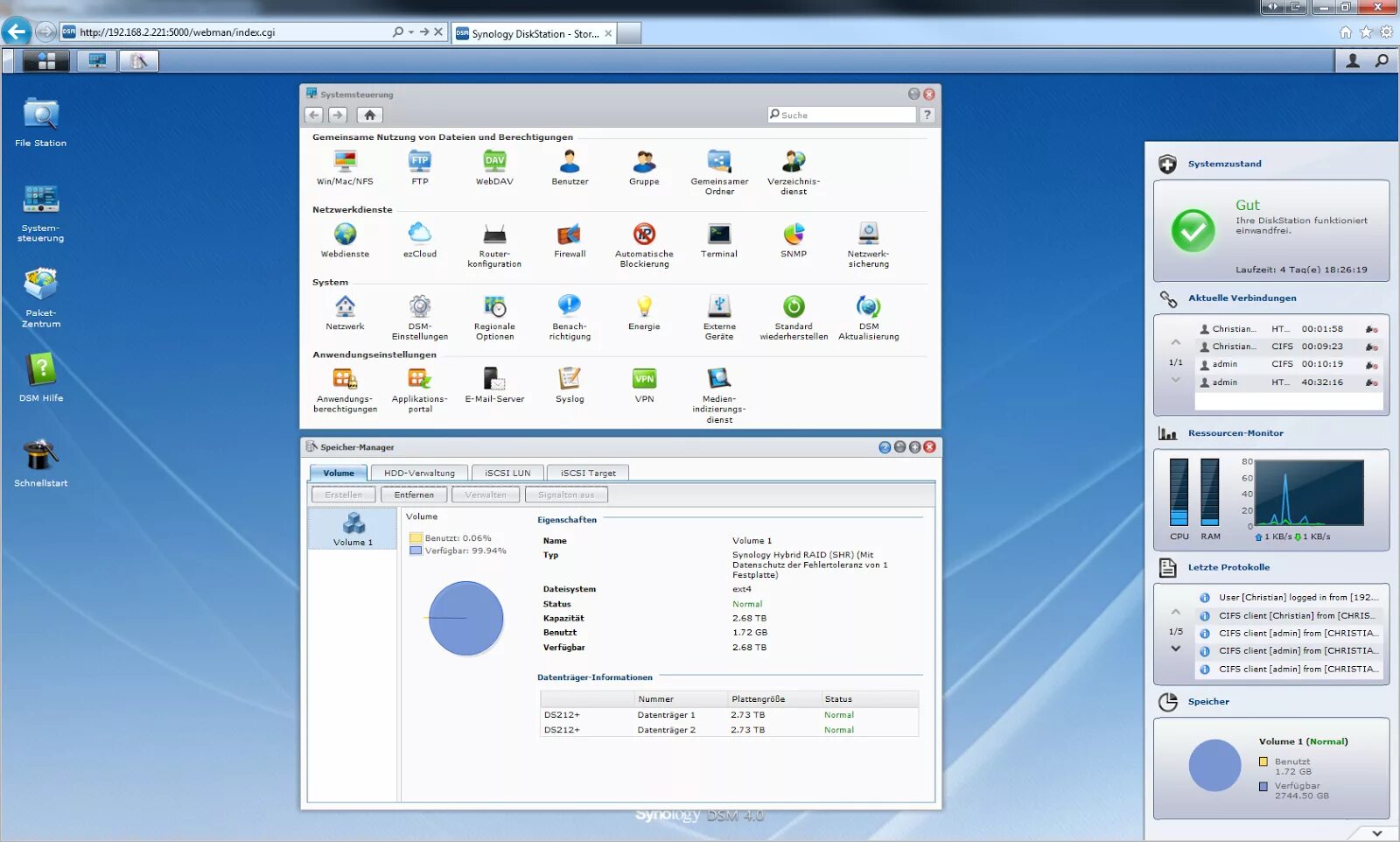Switch to the iSCSI LUN tab
This screenshot has height=842, width=1400.
507,473
